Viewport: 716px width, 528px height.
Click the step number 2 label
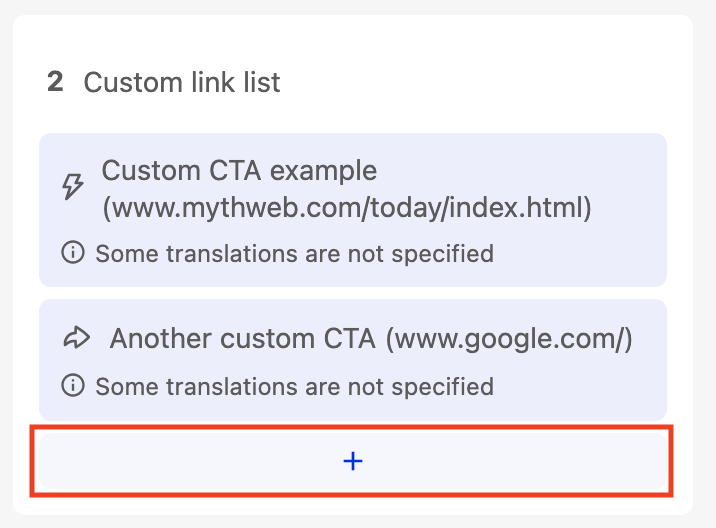(55, 82)
